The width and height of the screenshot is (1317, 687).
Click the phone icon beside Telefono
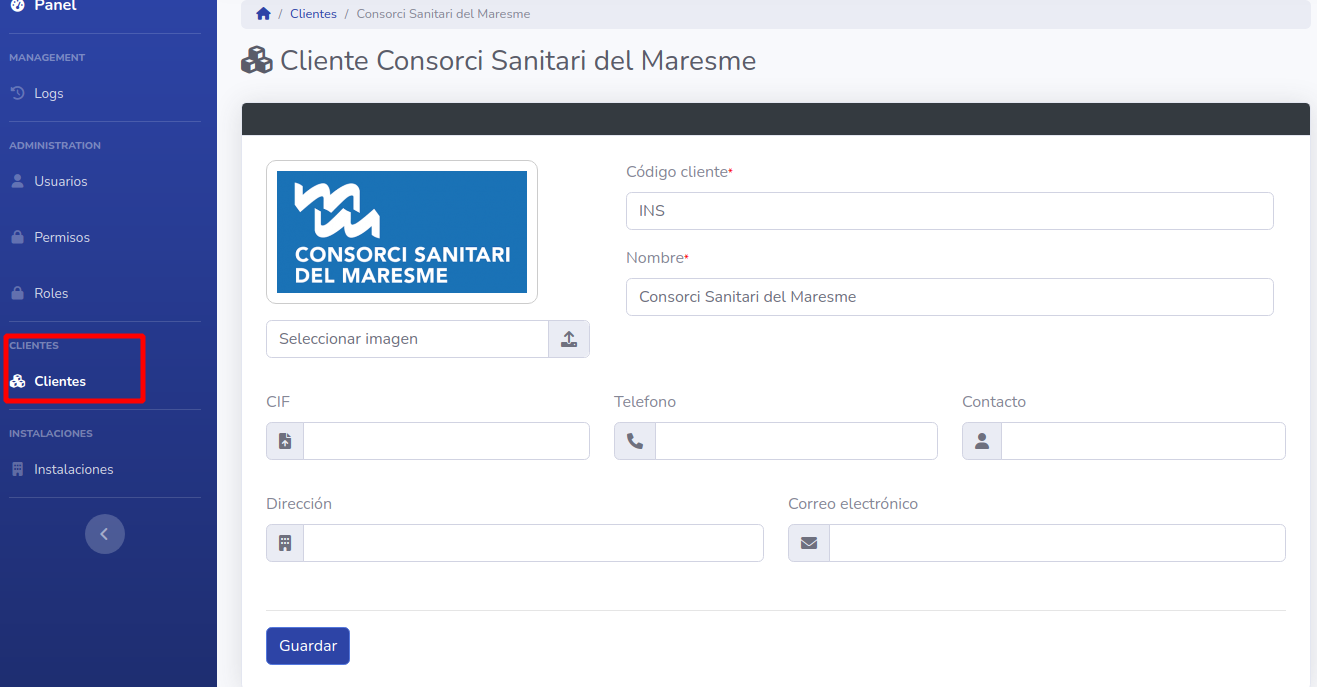[635, 441]
